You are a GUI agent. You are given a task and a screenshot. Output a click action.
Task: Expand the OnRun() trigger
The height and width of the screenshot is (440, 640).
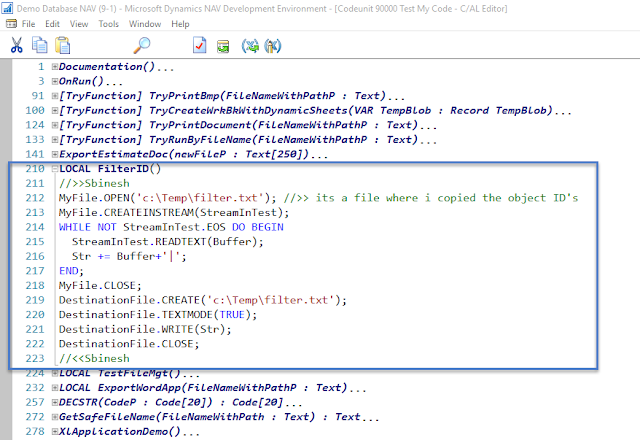click(55, 82)
